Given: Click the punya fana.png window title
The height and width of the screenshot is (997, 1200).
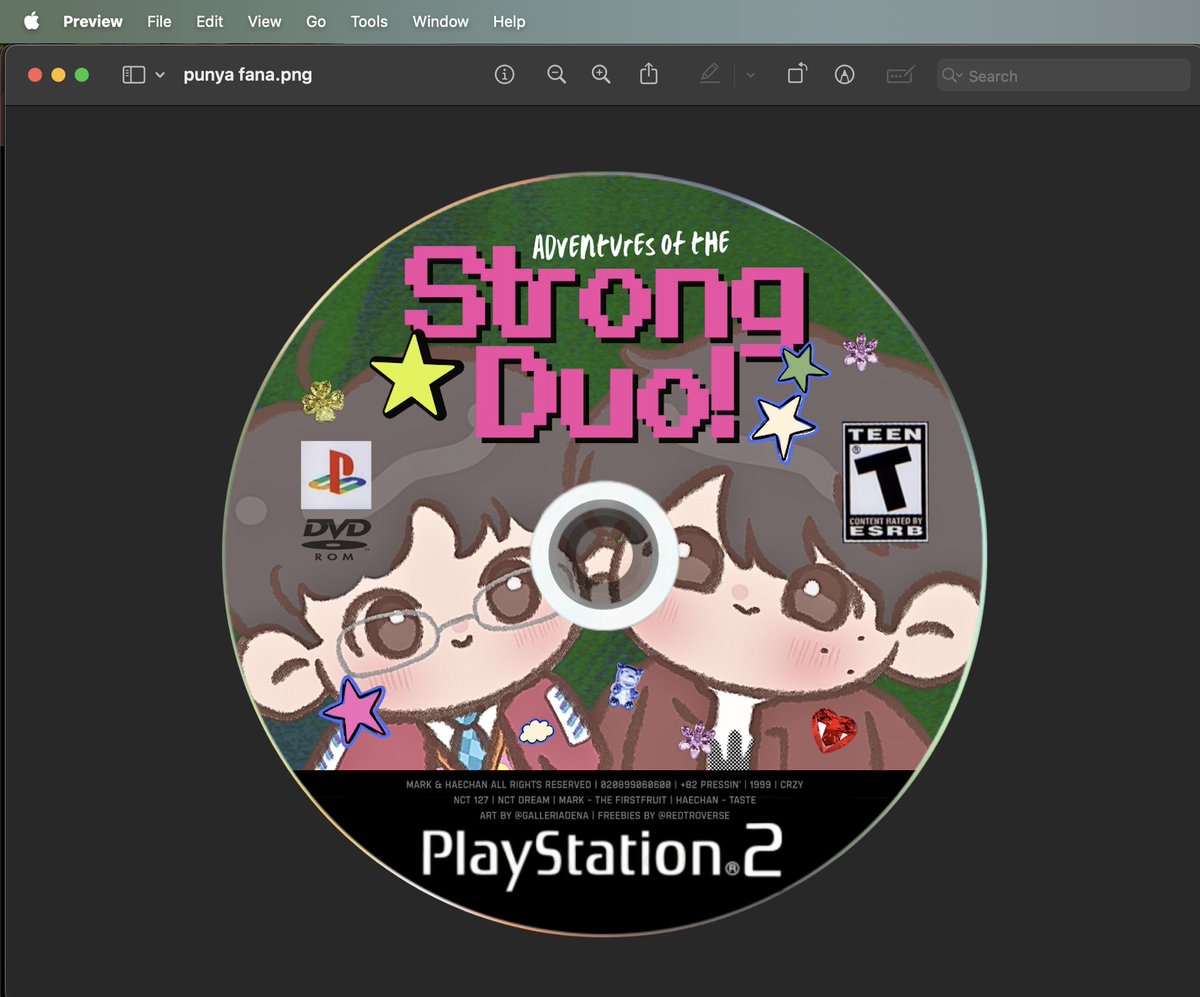Looking at the screenshot, I should [248, 75].
